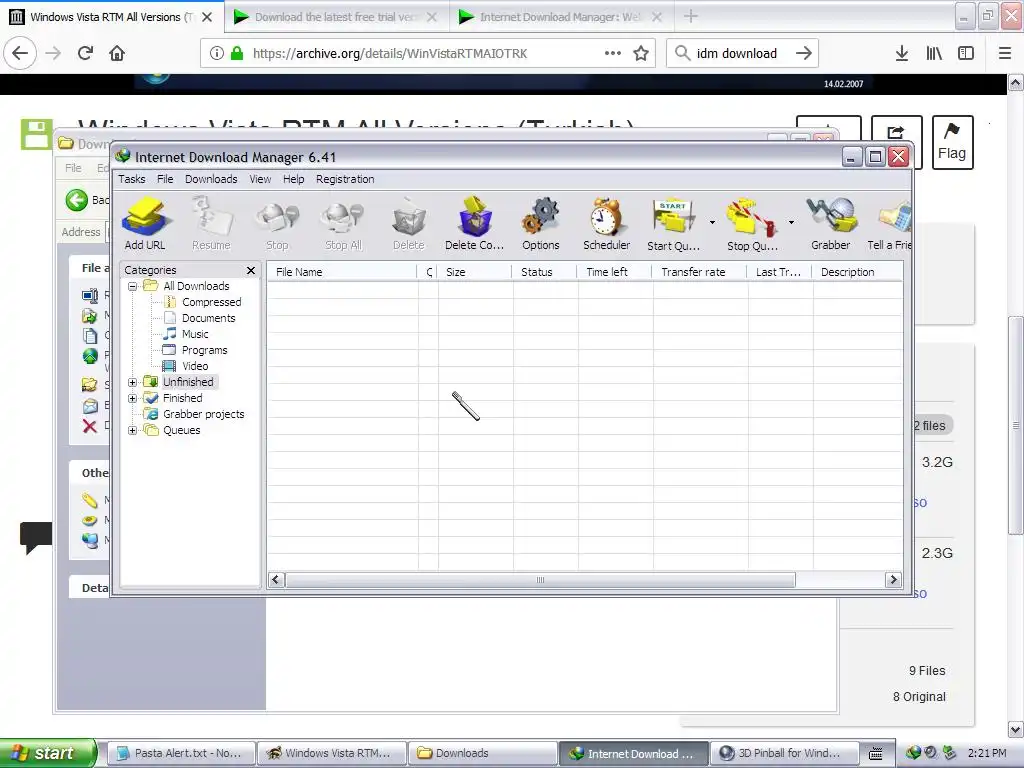Click the Delete Completed toolbar icon

(475, 224)
